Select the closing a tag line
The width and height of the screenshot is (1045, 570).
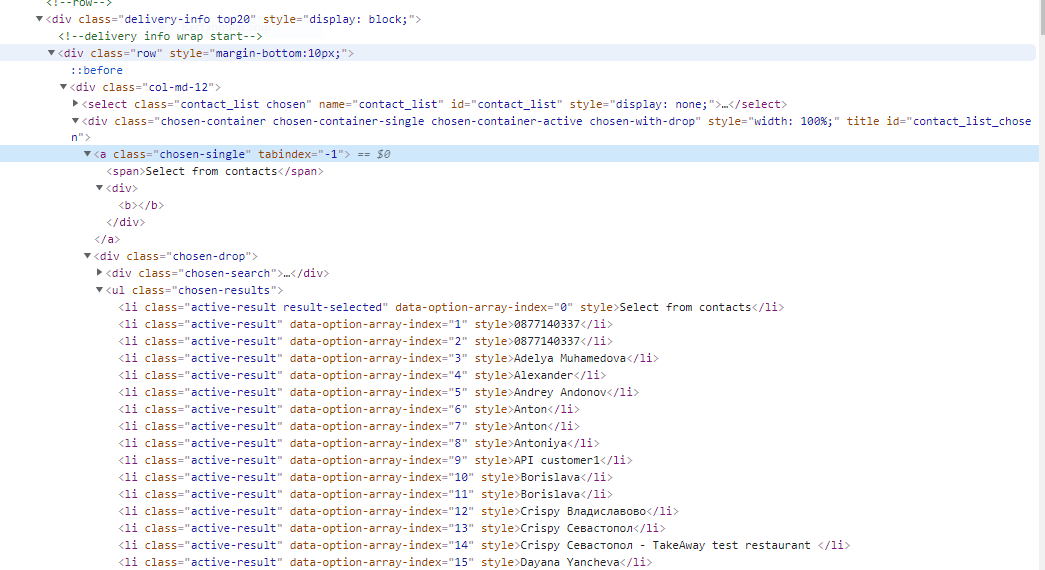[107, 239]
